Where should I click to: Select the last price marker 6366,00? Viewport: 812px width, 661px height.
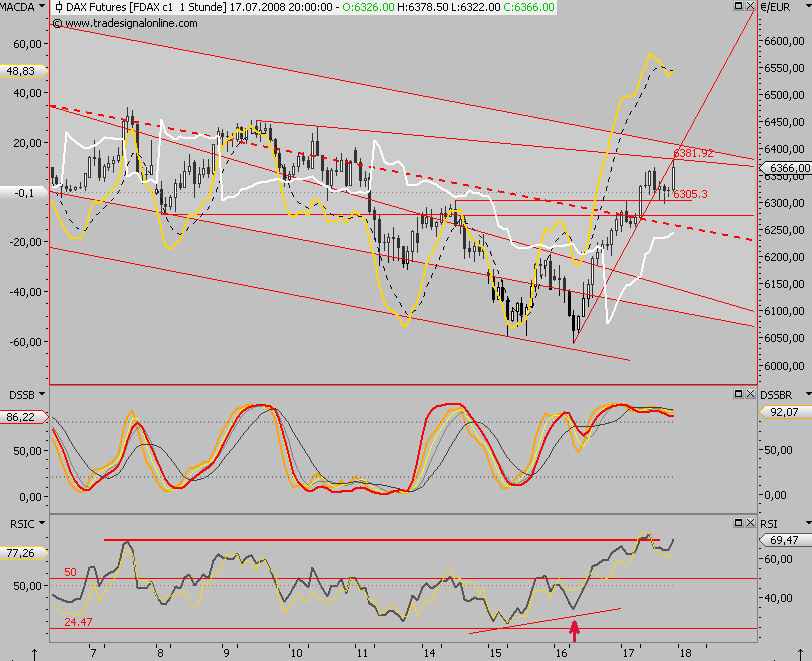[x=785, y=168]
